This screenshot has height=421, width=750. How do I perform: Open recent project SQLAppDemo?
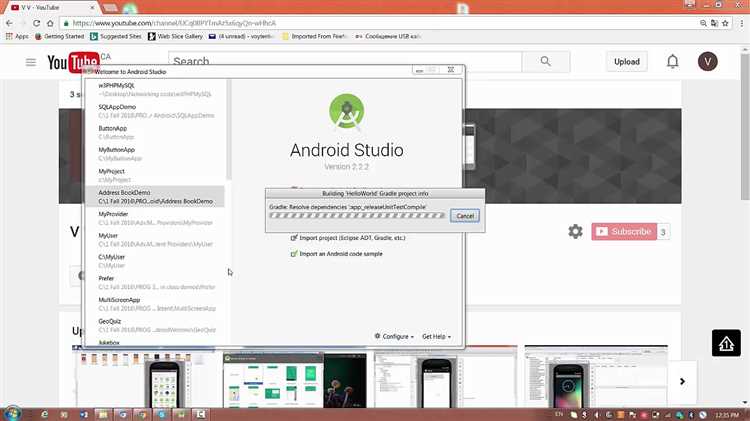tap(154, 111)
